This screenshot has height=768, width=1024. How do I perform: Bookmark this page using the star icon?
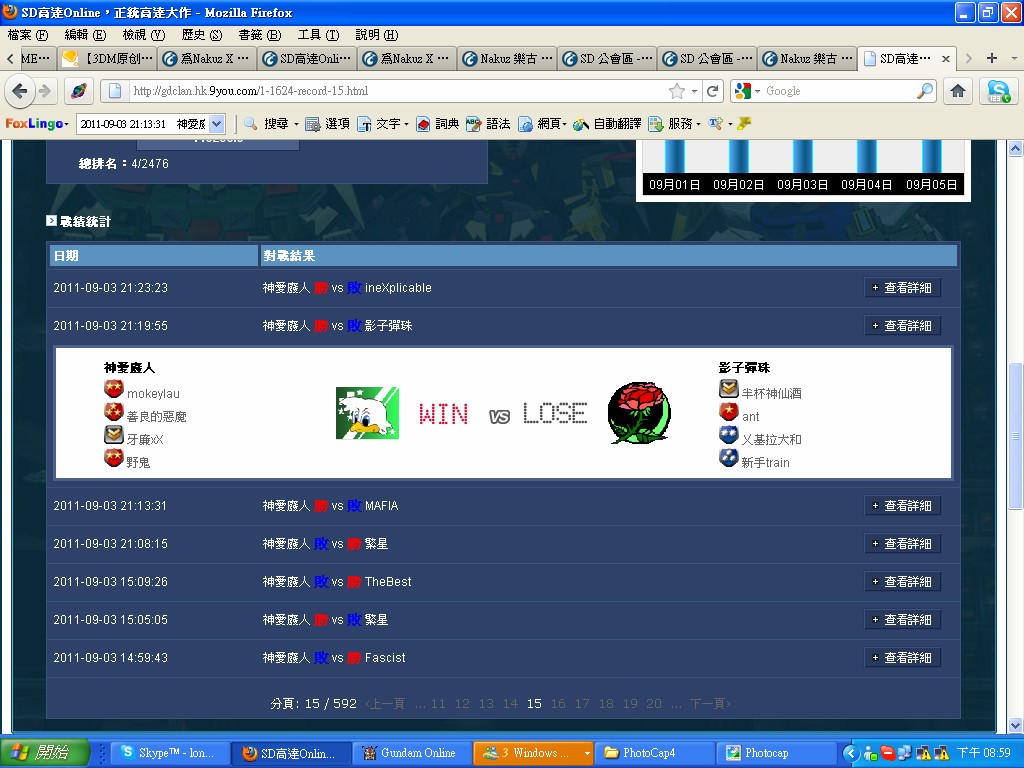click(677, 91)
